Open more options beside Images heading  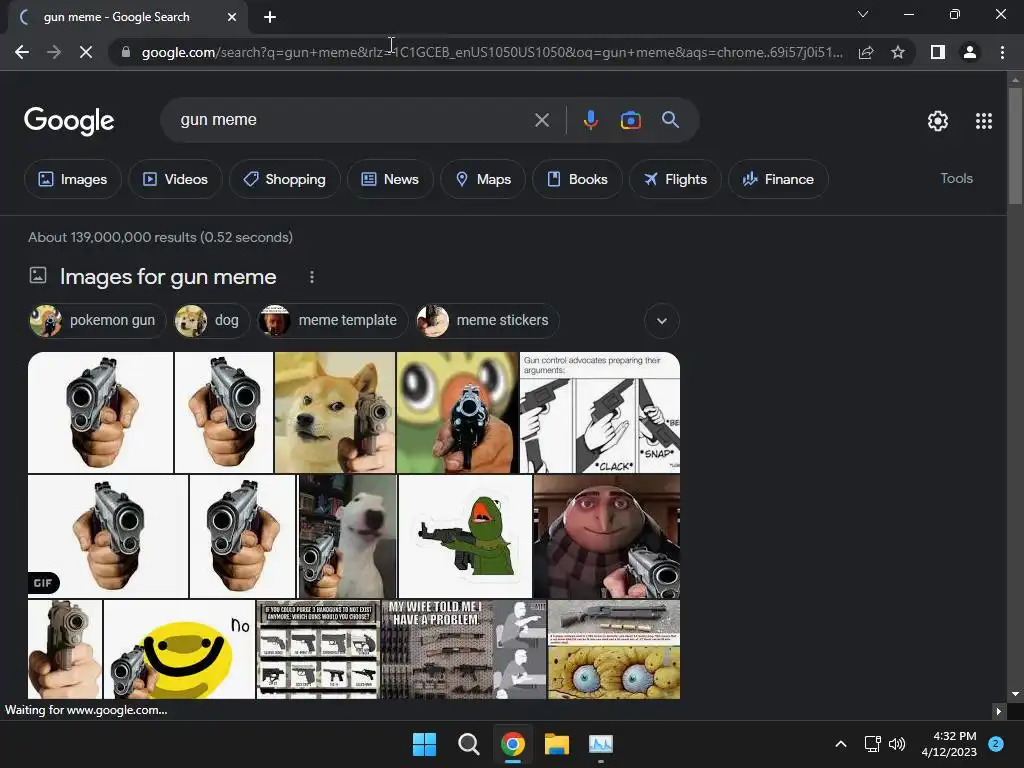[312, 277]
